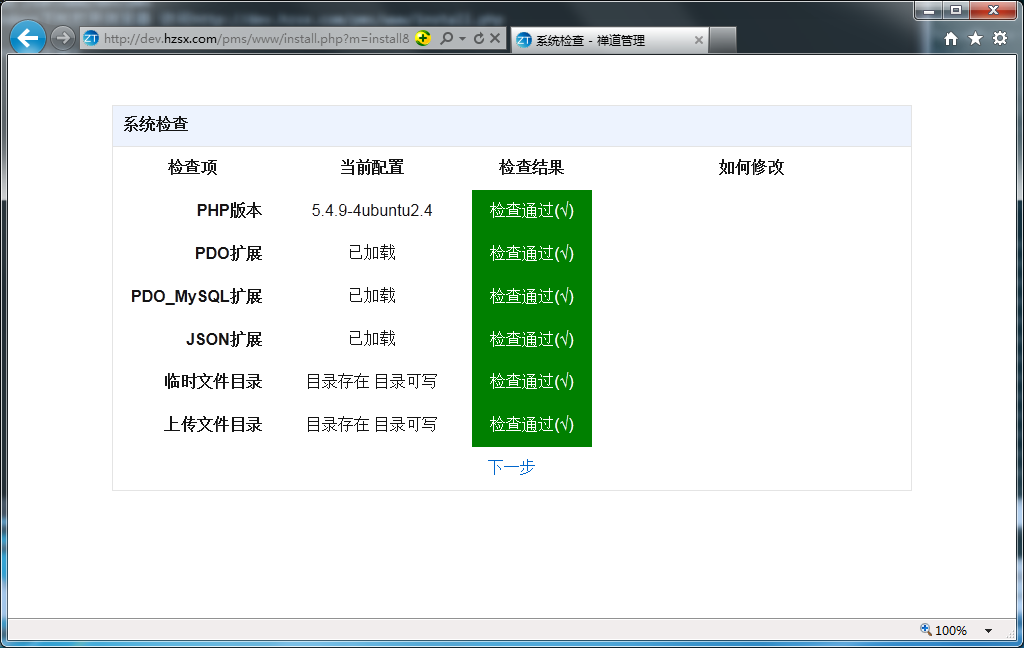Screen dimensions: 1024x648
Task: Open Favorites with the star icon
Action: tap(975, 39)
